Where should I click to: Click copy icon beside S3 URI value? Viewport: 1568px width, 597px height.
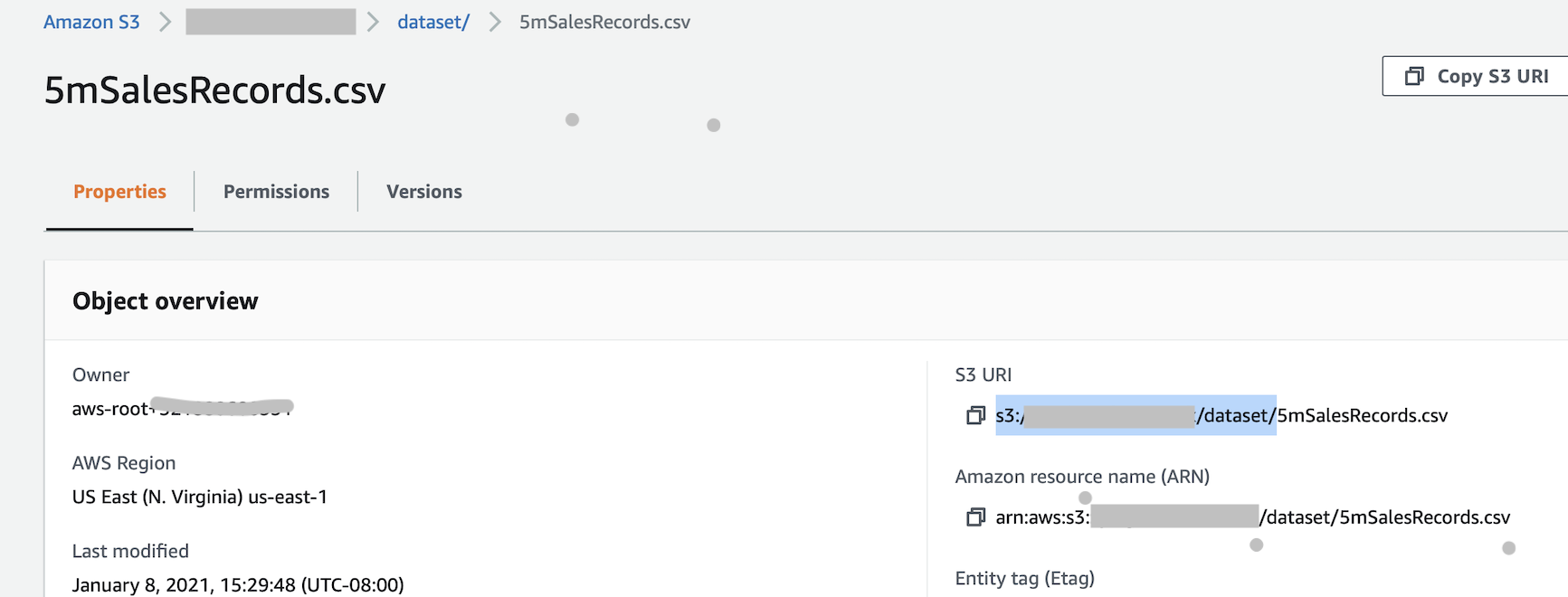coord(975,415)
